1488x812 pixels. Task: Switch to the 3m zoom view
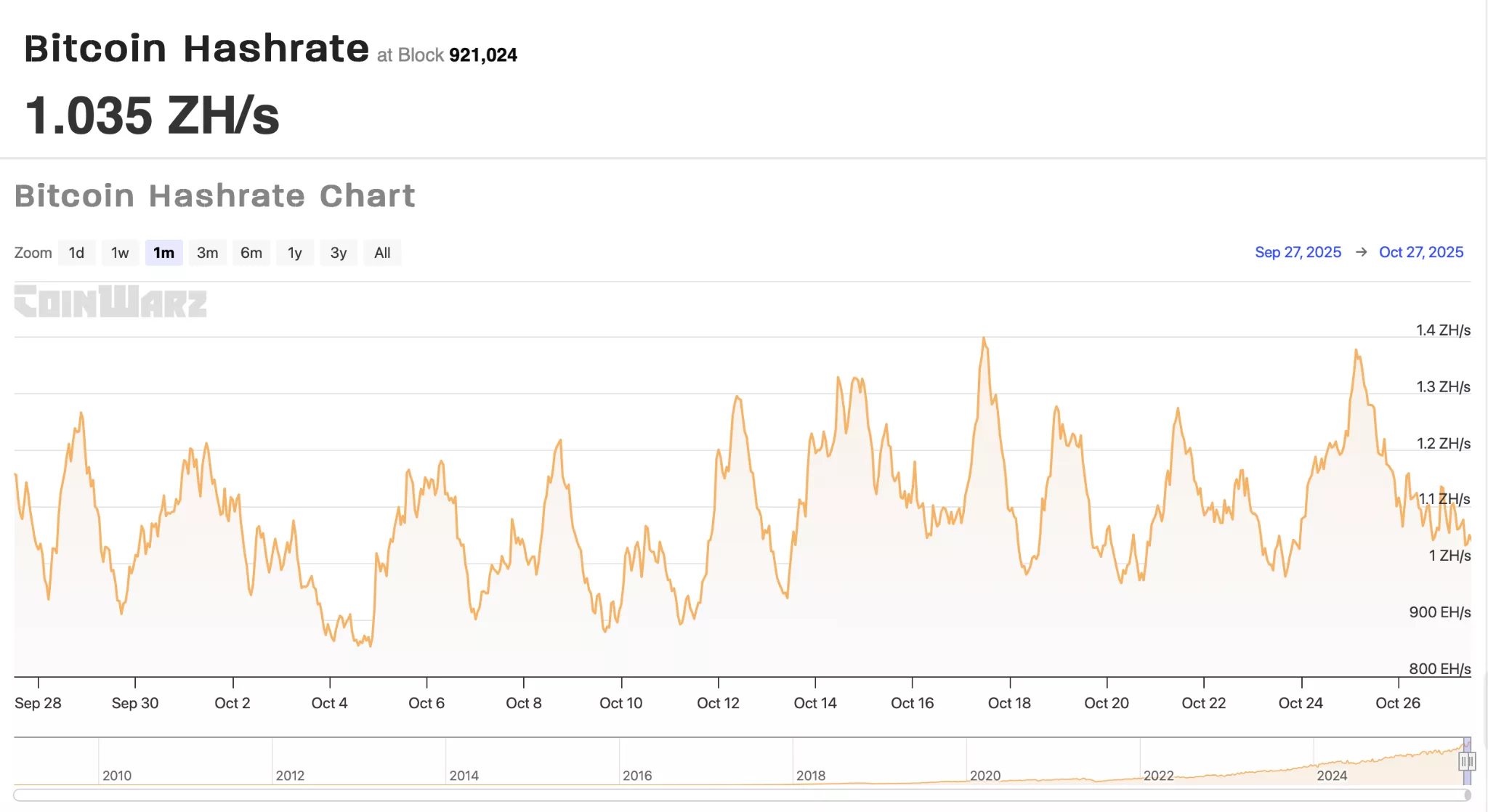(208, 252)
